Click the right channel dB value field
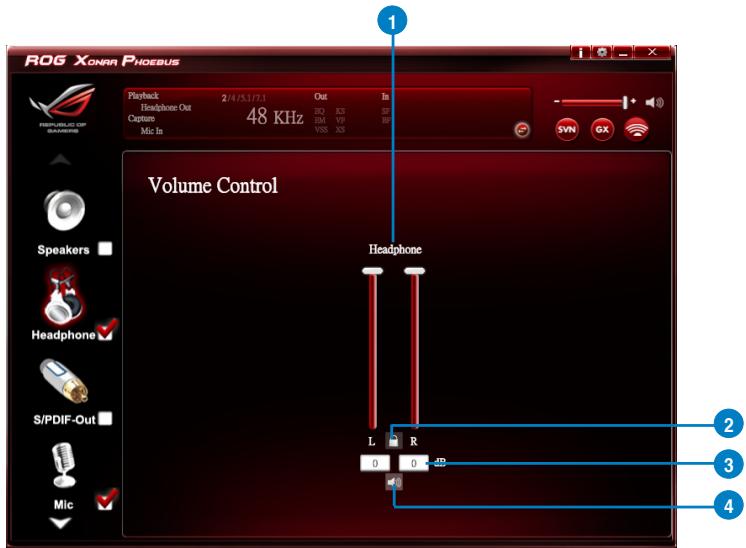Viewport: 746px width, 548px height. tap(413, 463)
